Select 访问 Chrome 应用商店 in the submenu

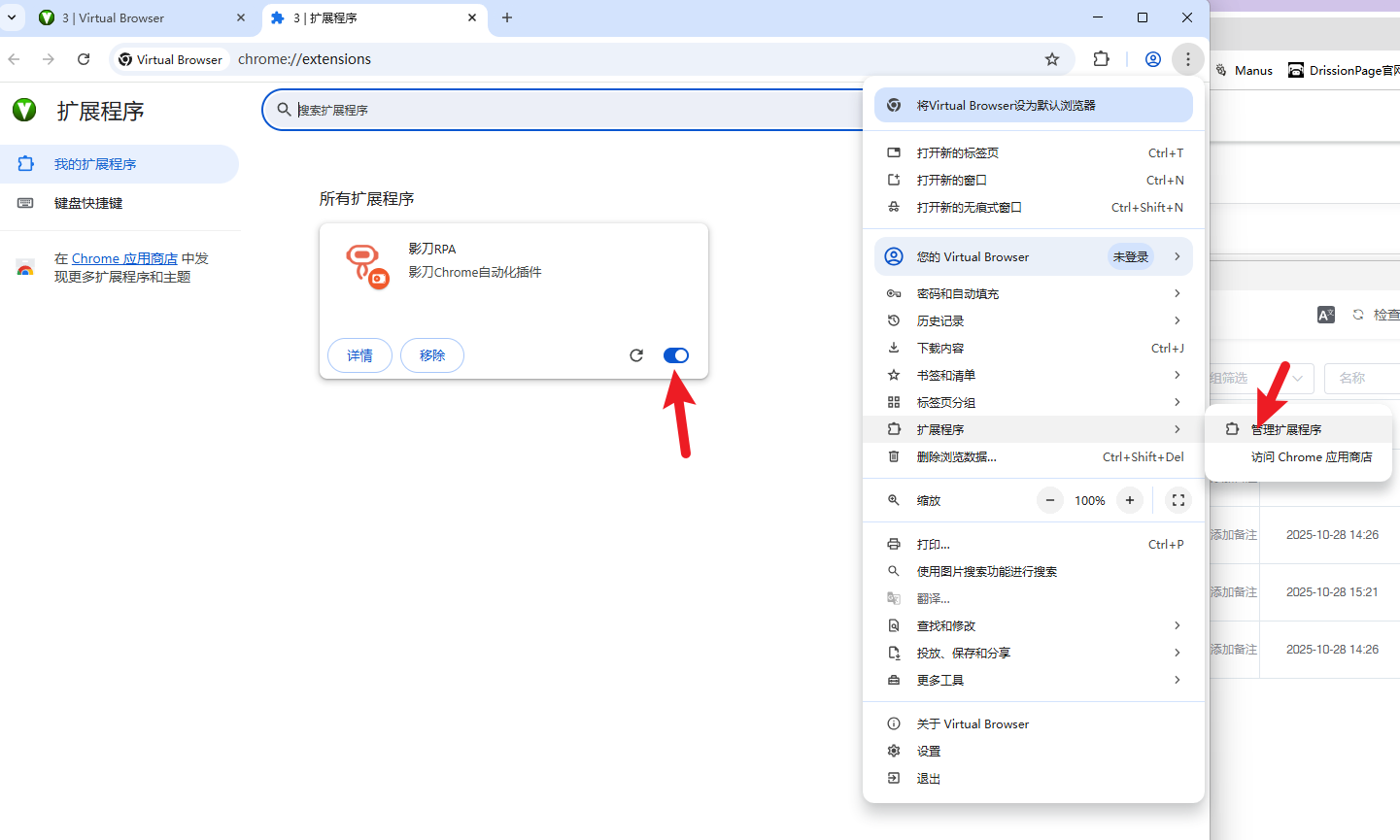click(1299, 456)
